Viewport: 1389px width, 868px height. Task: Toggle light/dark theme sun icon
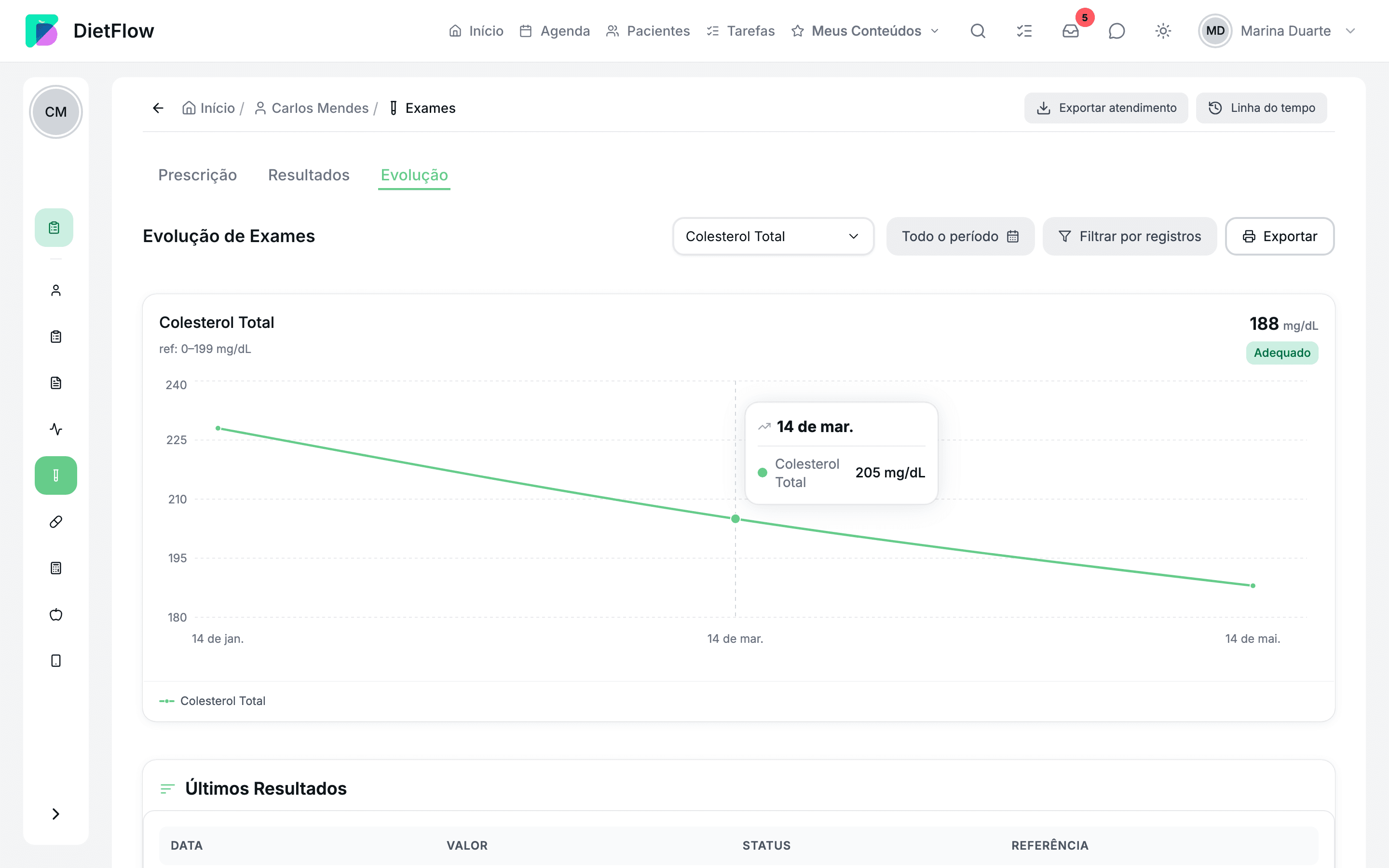[x=1163, y=31]
